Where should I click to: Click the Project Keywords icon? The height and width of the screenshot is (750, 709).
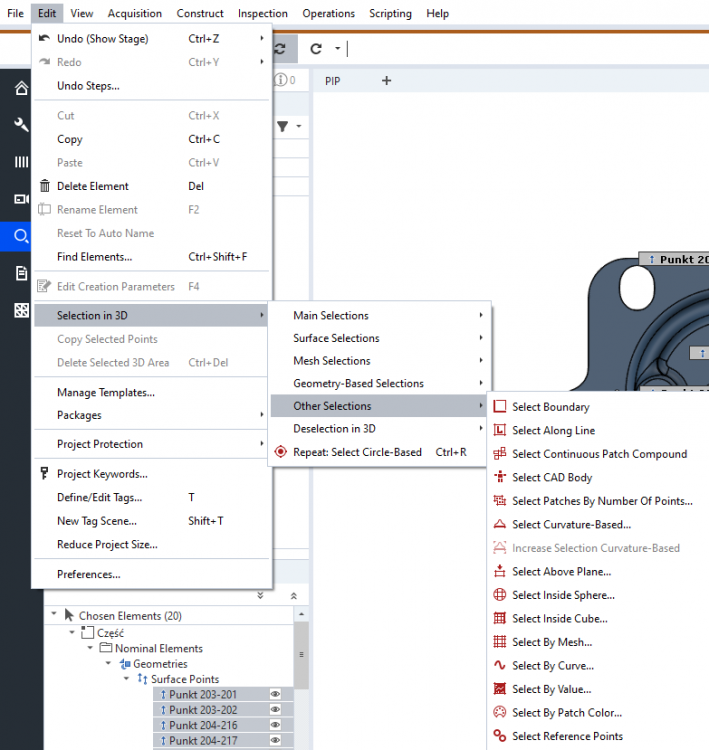(x=44, y=474)
